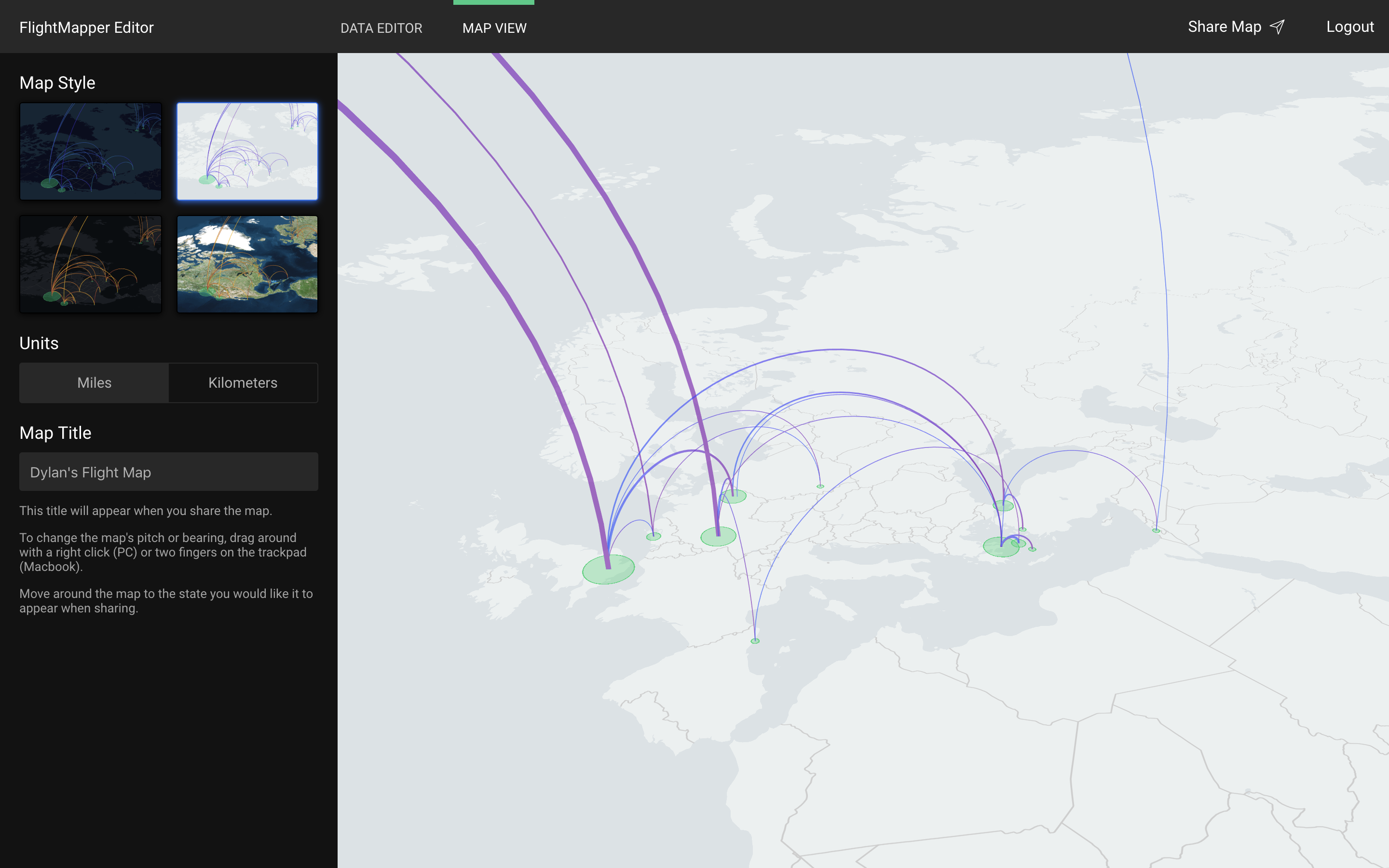Click the Share Map button

1225,27
